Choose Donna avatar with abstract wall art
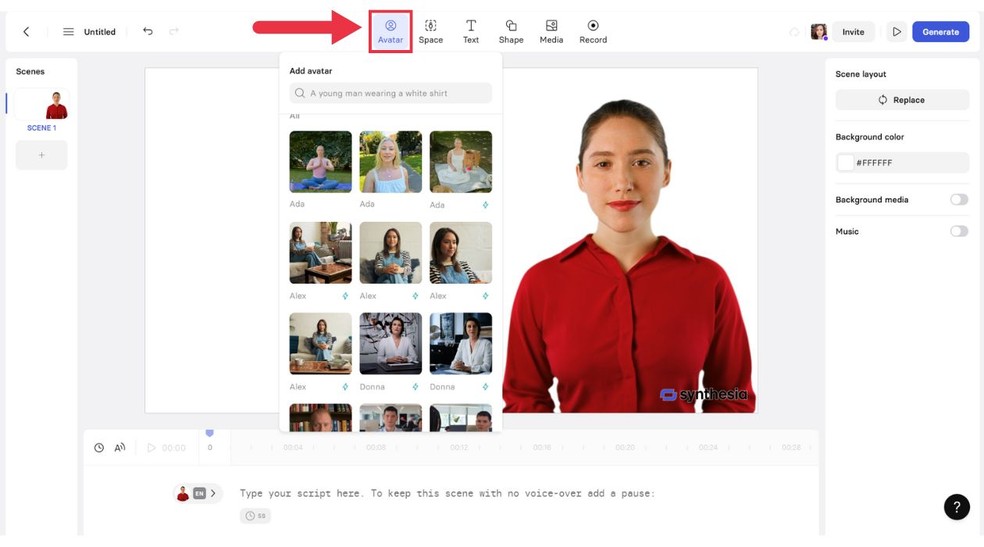This screenshot has height=547, width=984. pos(390,343)
